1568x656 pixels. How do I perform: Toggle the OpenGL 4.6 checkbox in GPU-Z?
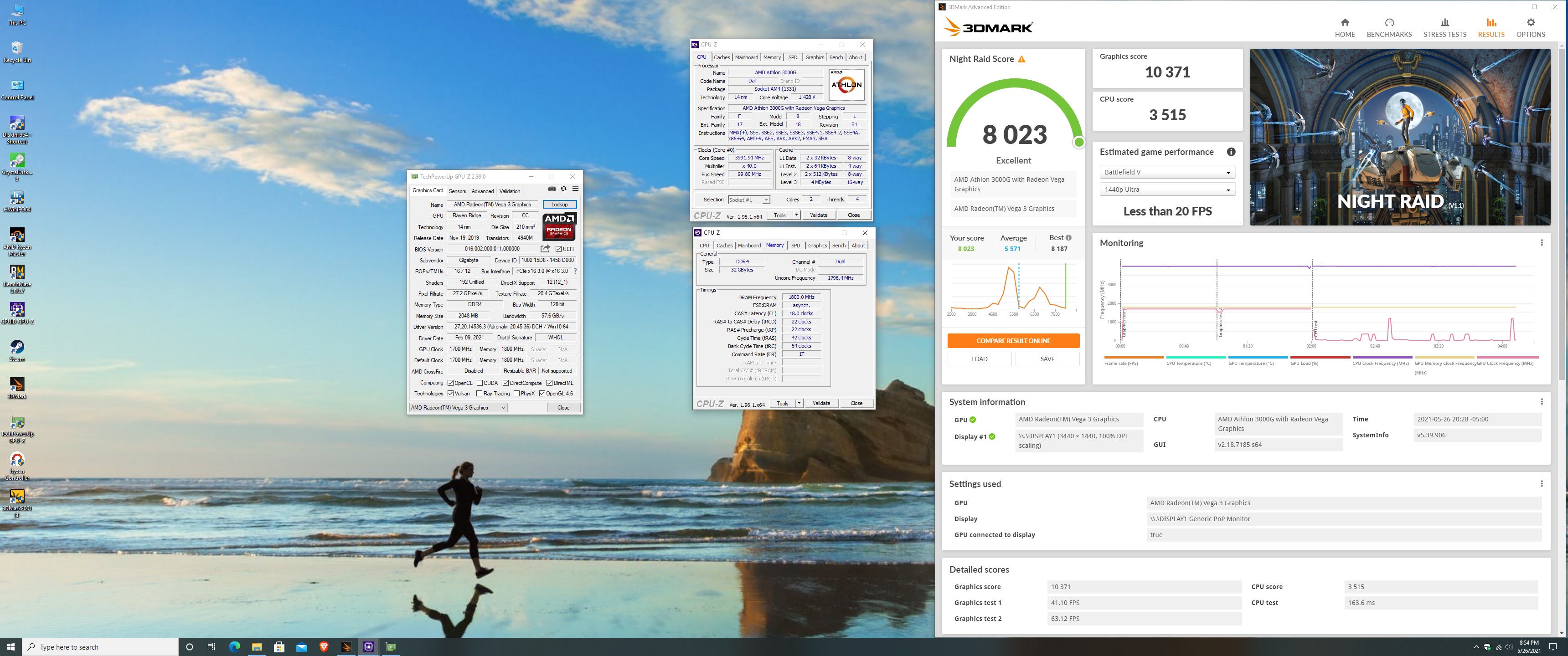pyautogui.click(x=542, y=394)
